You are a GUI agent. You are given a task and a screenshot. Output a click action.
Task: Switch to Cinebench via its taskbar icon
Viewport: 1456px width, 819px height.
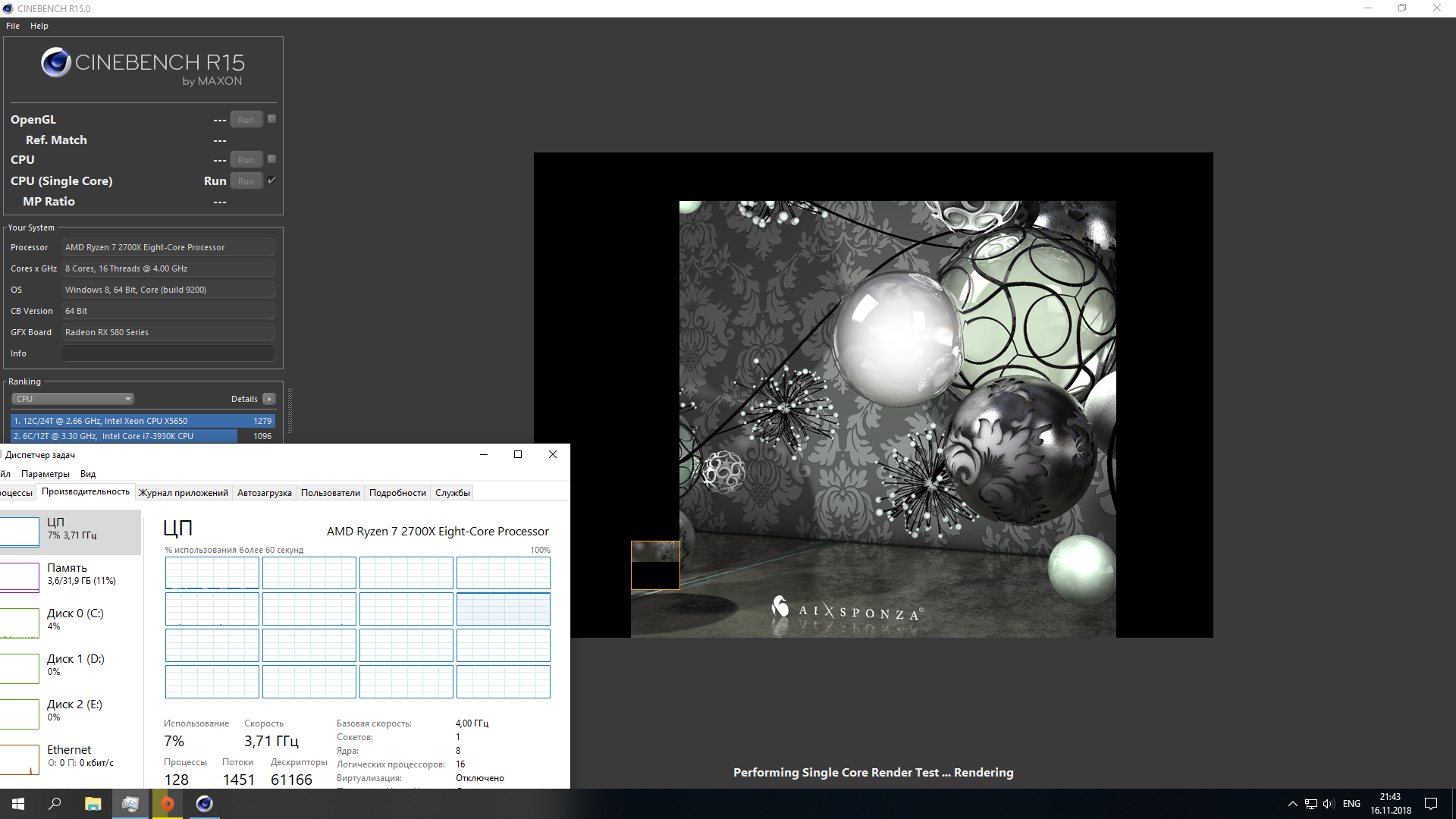[x=204, y=804]
